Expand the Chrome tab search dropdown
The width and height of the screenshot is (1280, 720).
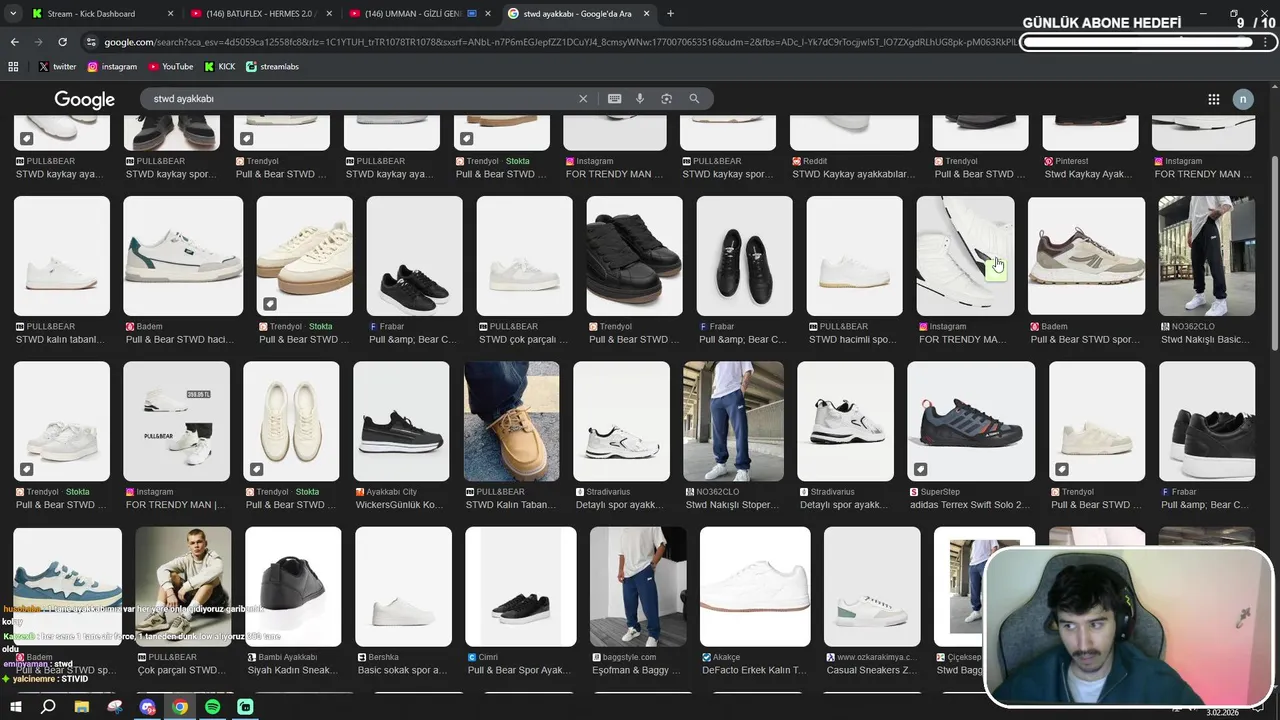pos(13,14)
